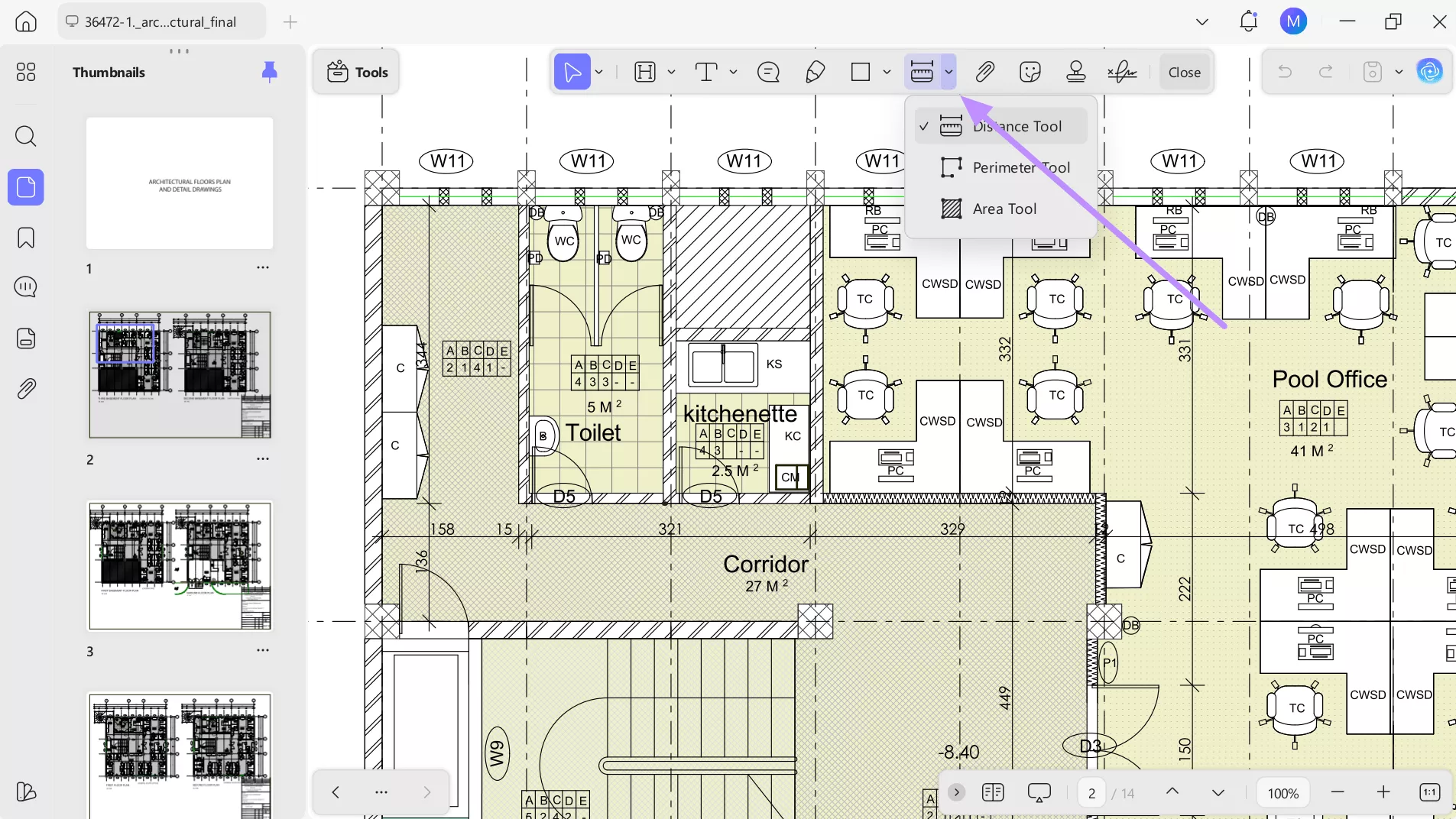The image size is (1456, 819).
Task: Zoom out with the minus button
Action: click(x=1338, y=792)
